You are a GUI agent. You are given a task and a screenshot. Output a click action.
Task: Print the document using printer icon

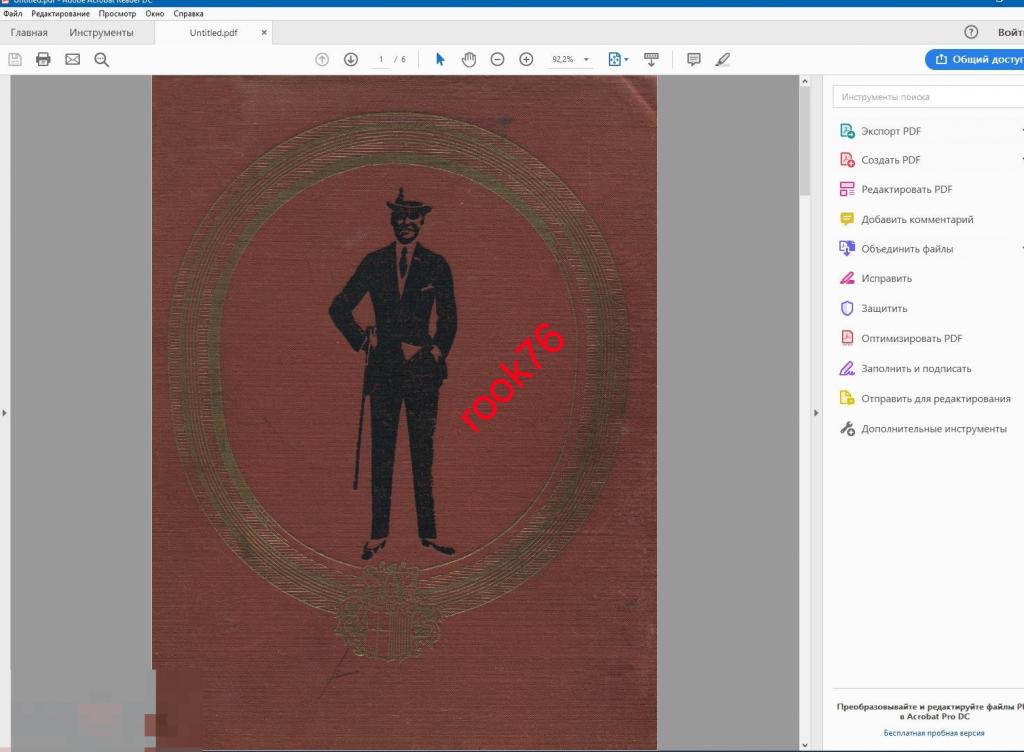point(43,59)
